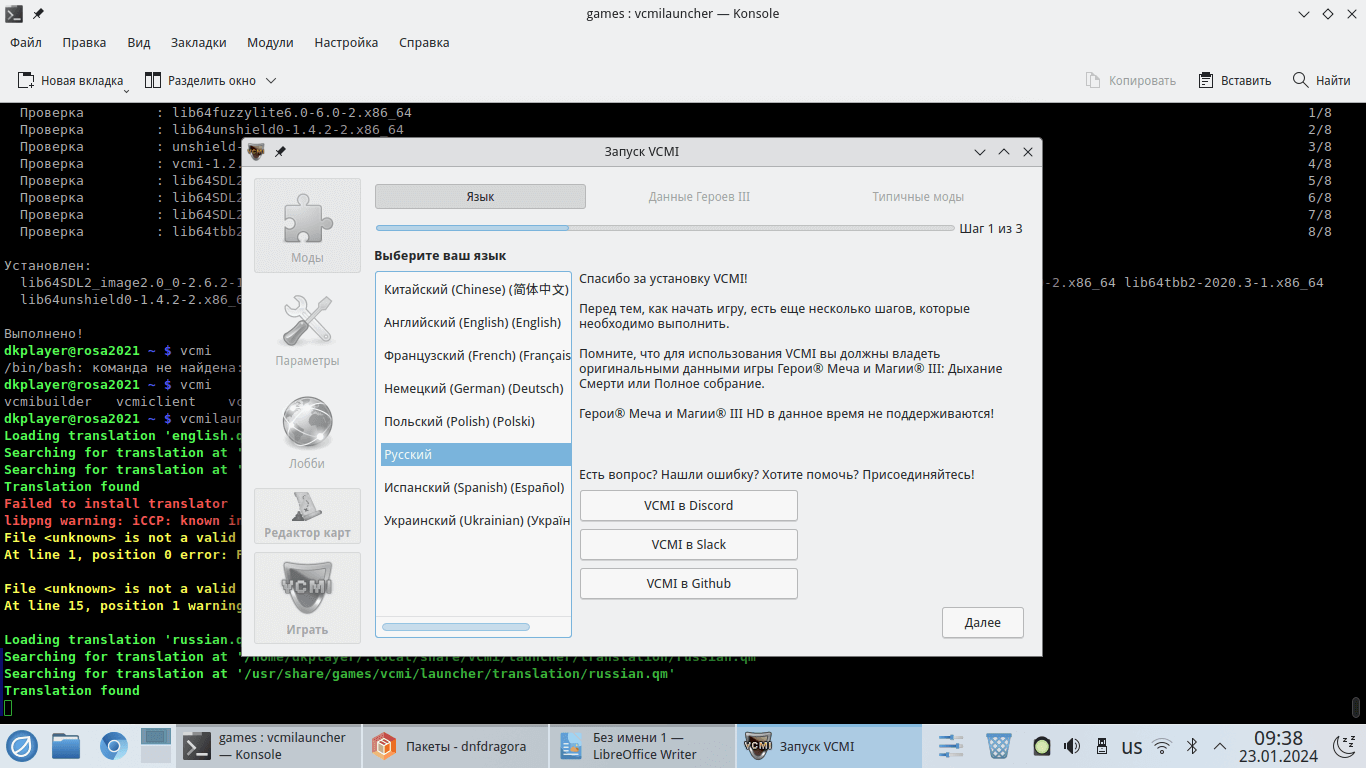Select Украинский (Ukrainian) language
The image size is (1366, 768).
pos(476,521)
